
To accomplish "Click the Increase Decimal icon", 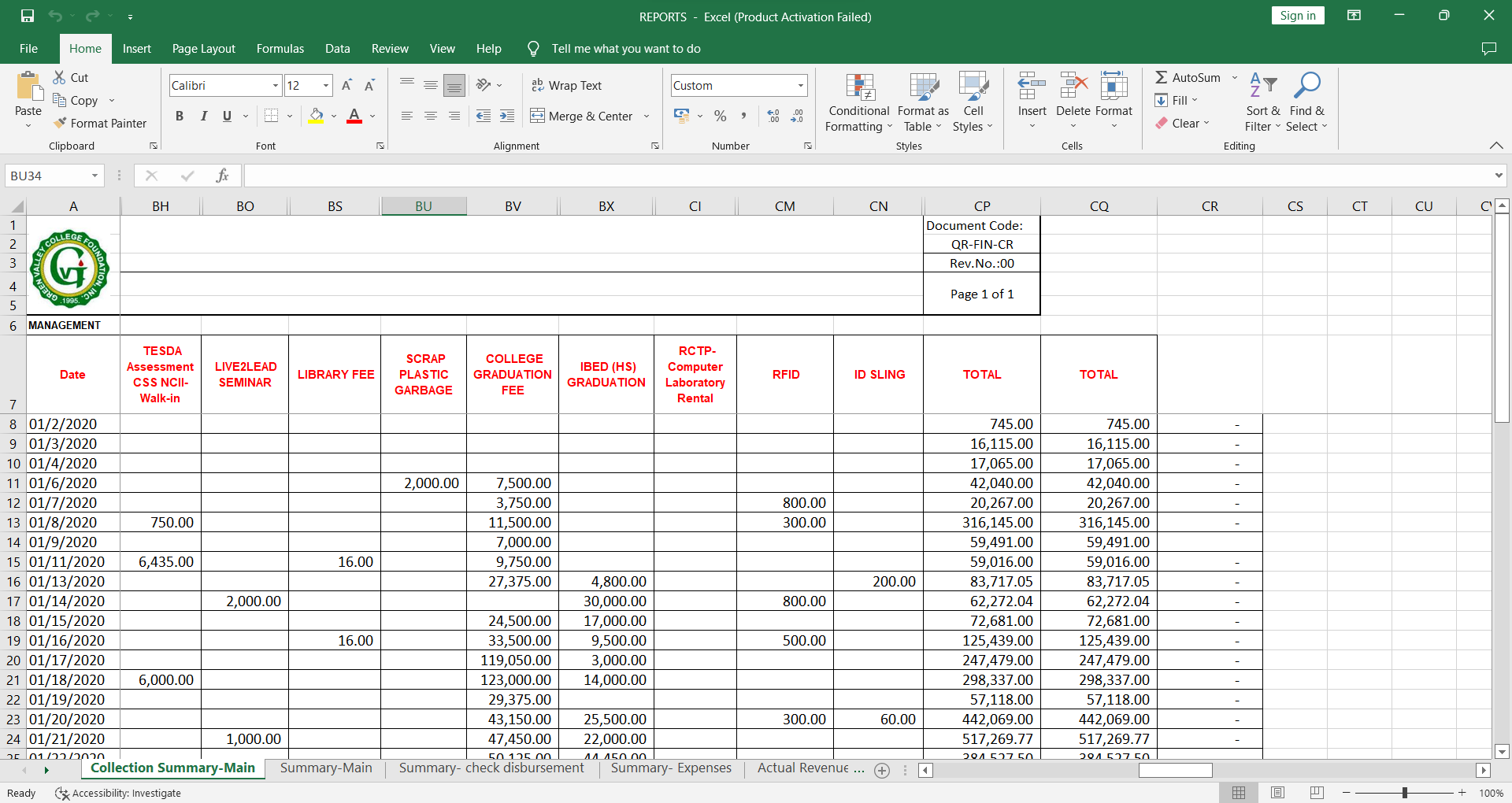I will click(773, 116).
